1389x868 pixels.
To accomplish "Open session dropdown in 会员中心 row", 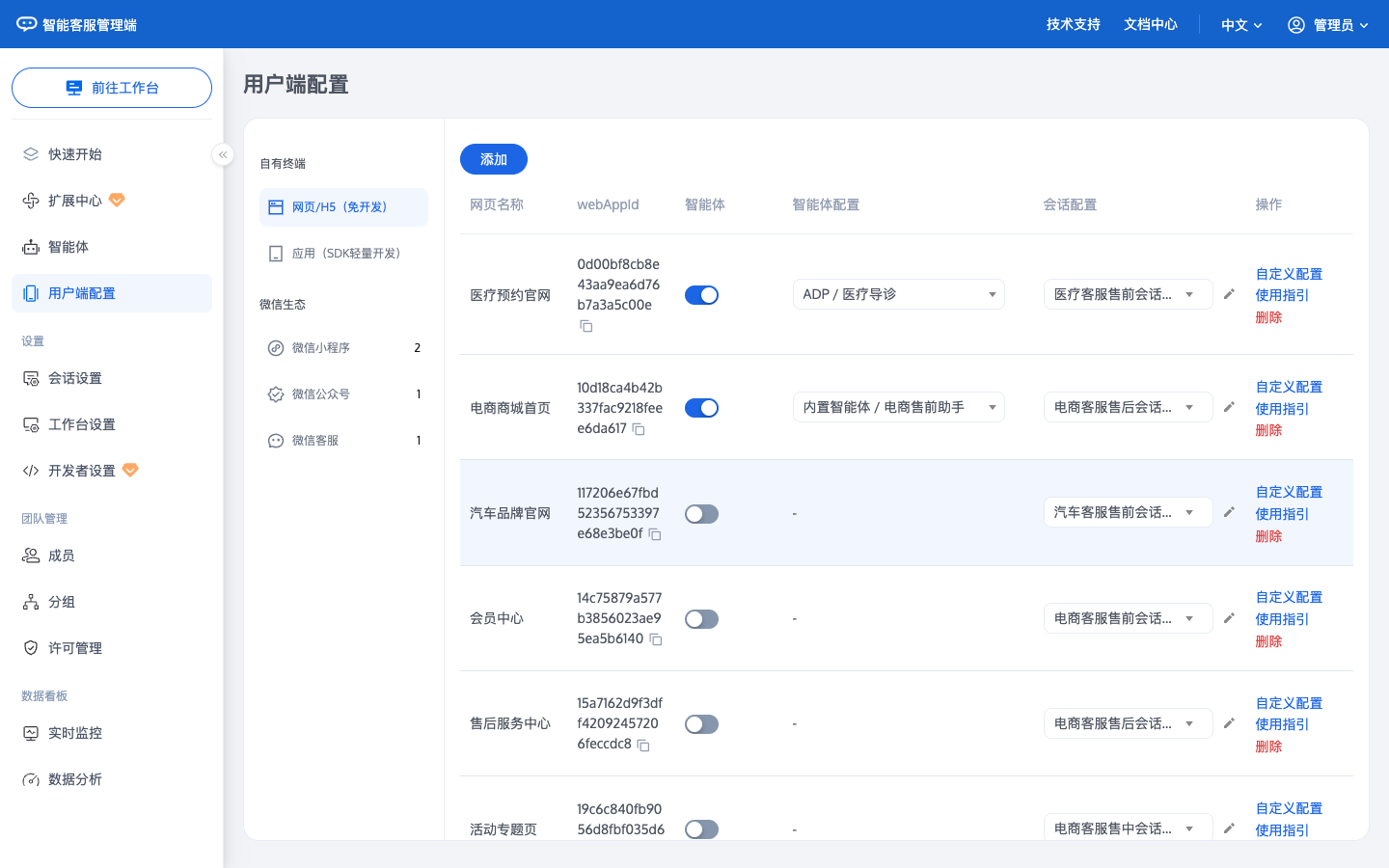I will coord(1128,618).
